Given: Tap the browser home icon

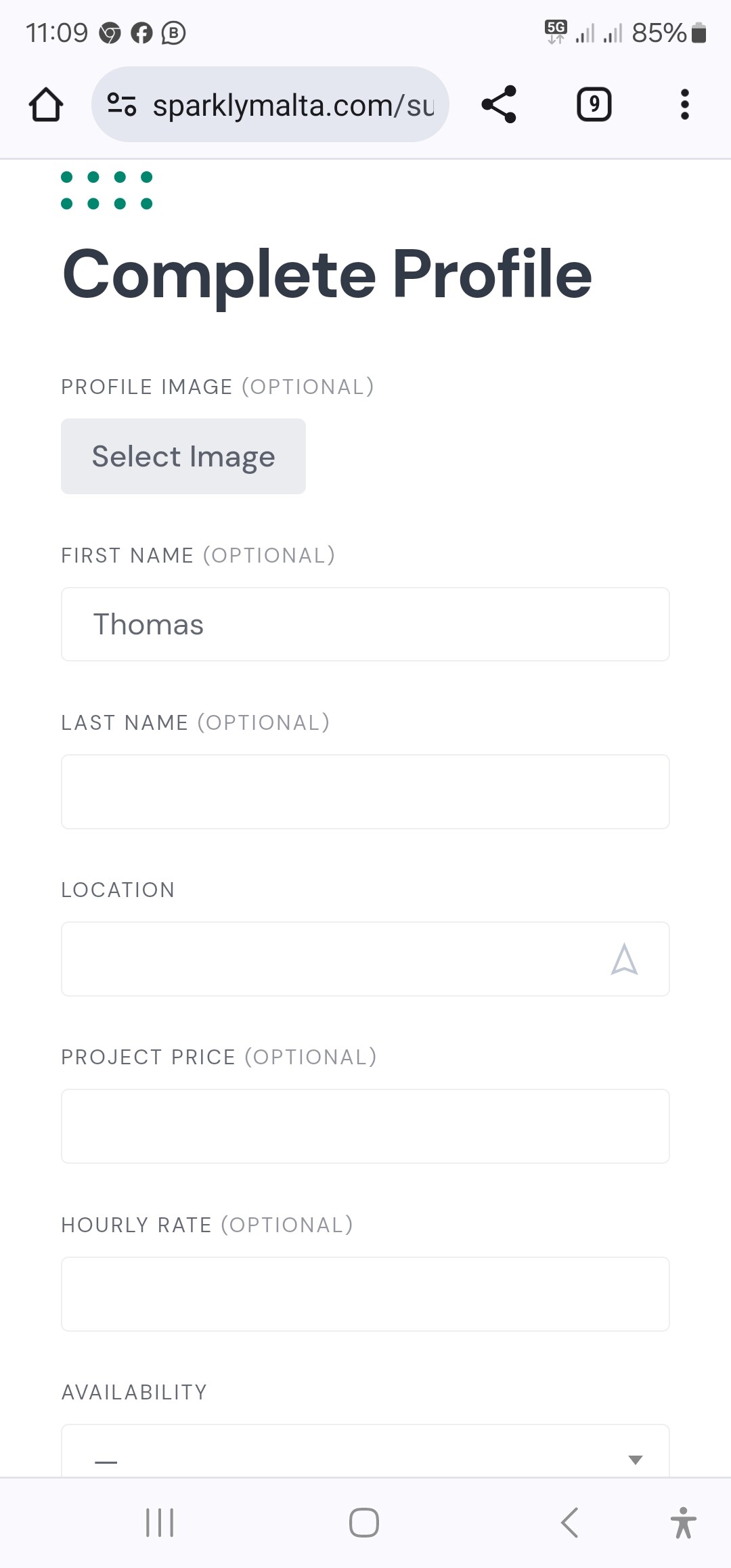Looking at the screenshot, I should pos(46,105).
